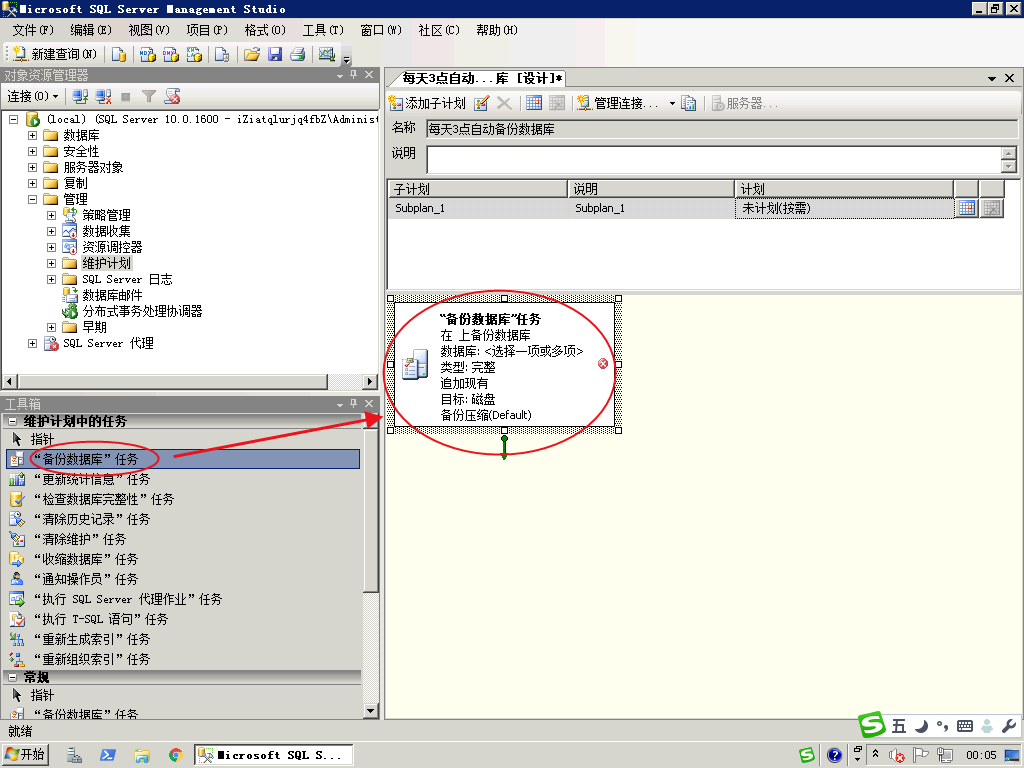Click the Add Subplan toolbar button
The width and height of the screenshot is (1024, 768).
click(x=427, y=103)
